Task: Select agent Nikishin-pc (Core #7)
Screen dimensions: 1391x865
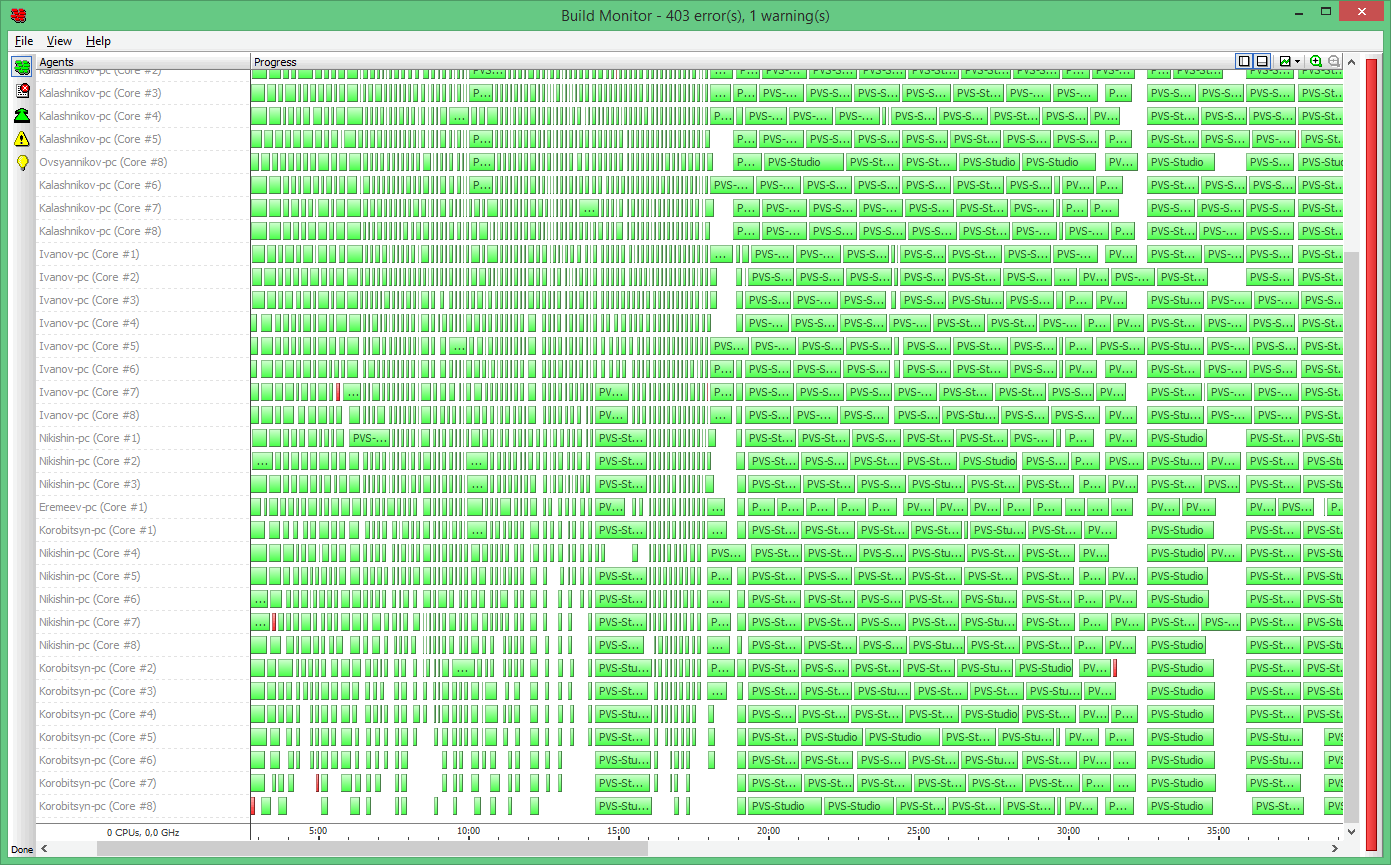Action: tap(90, 622)
